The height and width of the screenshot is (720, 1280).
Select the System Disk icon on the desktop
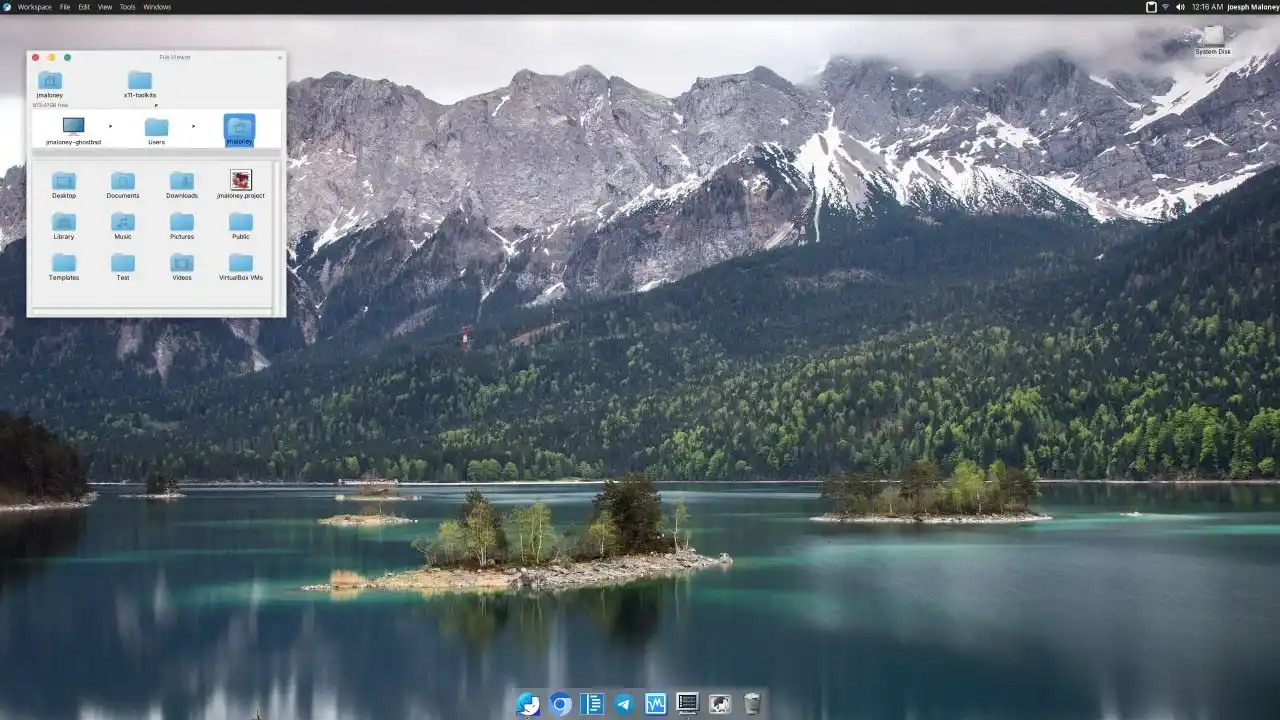click(1211, 38)
